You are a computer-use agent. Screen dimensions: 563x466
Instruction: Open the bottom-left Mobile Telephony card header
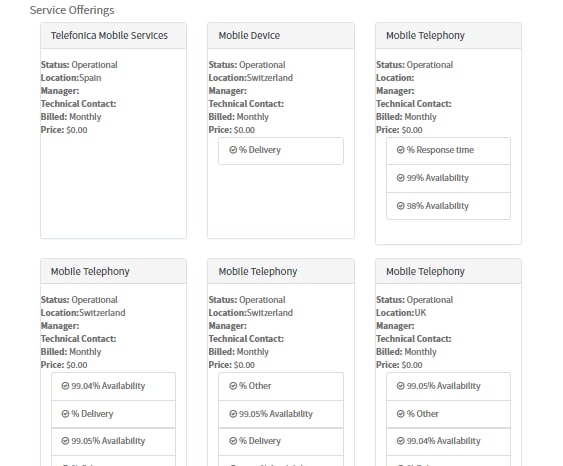113,271
